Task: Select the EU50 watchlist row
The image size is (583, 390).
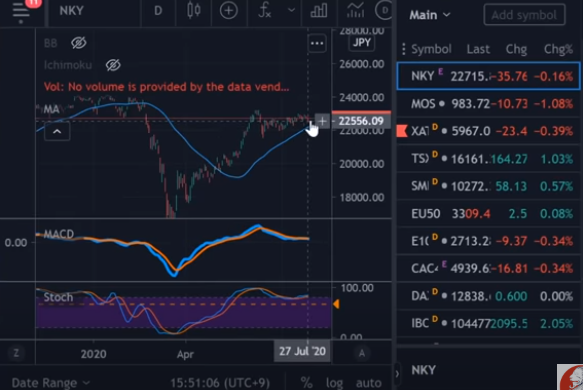Action: tap(488, 214)
